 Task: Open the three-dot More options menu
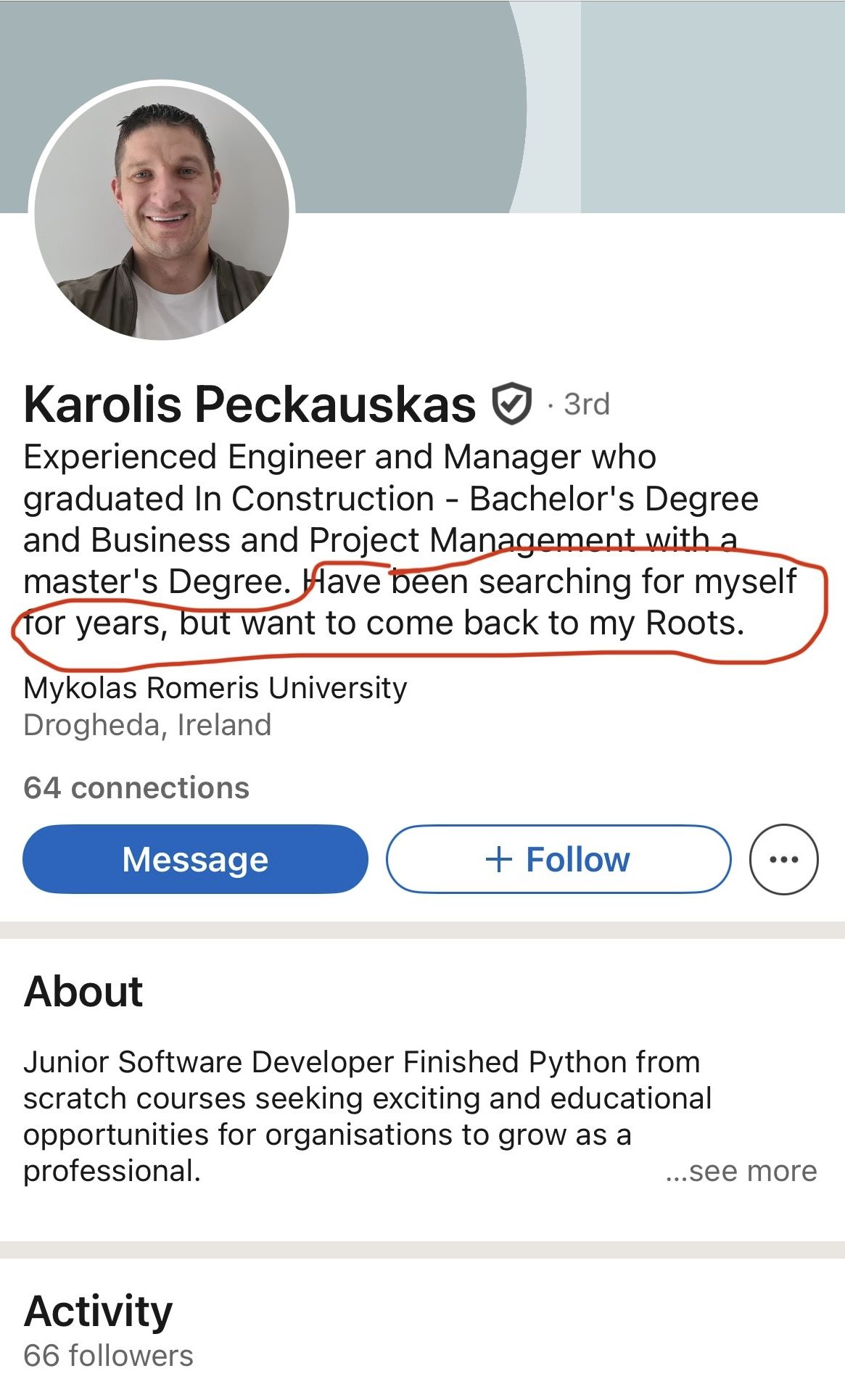click(x=783, y=859)
